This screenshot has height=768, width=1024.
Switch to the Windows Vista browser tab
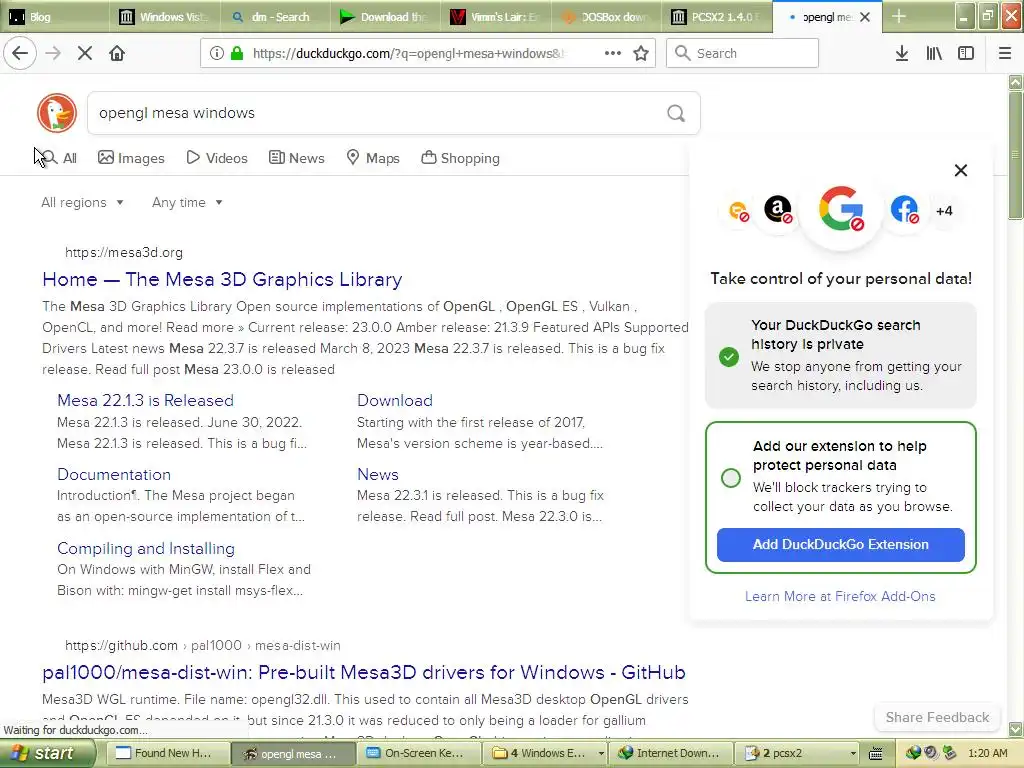coord(165,17)
